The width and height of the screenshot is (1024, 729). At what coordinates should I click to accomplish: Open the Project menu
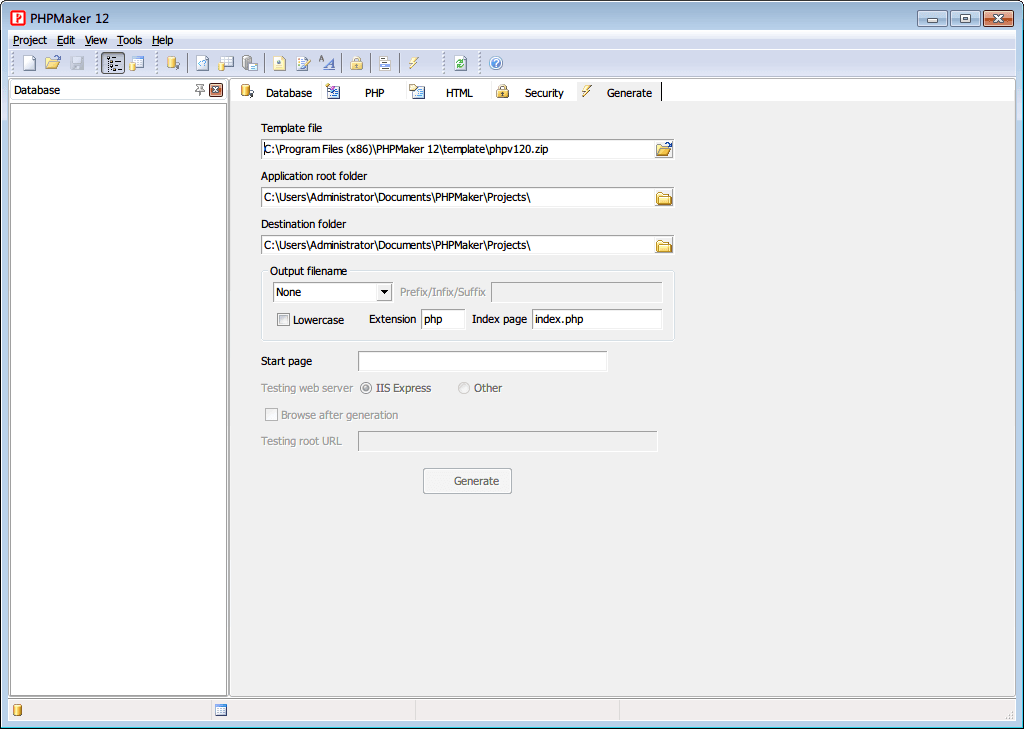pos(30,40)
